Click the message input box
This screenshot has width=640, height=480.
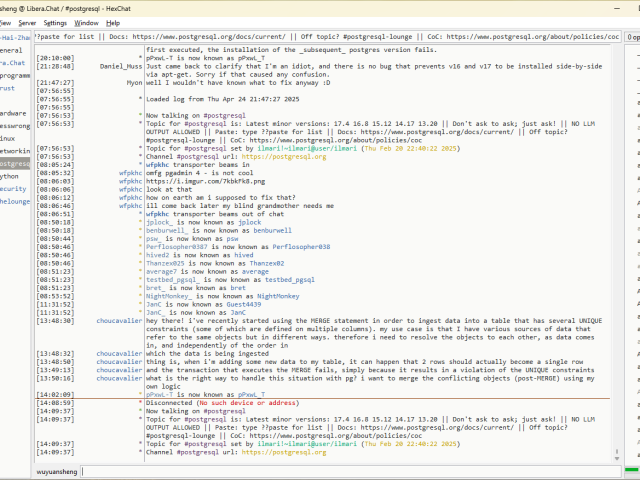coord(350,470)
